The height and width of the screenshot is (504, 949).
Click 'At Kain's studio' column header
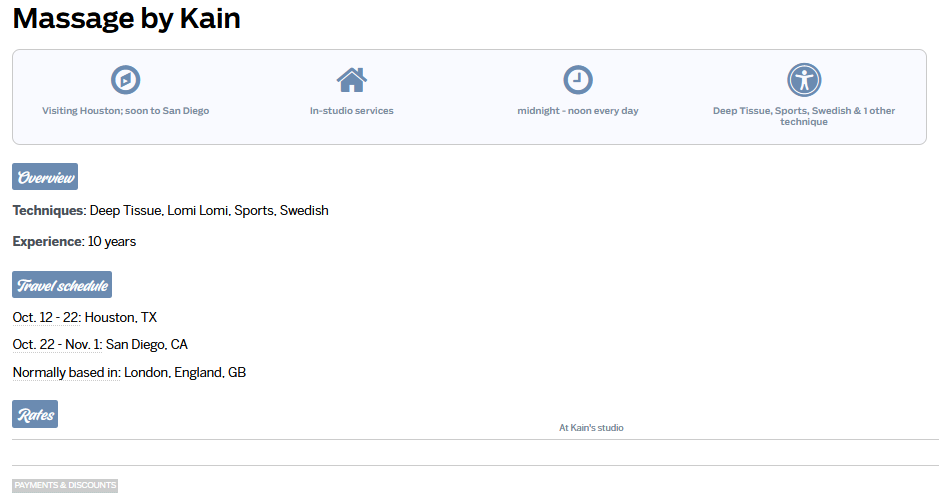click(x=591, y=428)
